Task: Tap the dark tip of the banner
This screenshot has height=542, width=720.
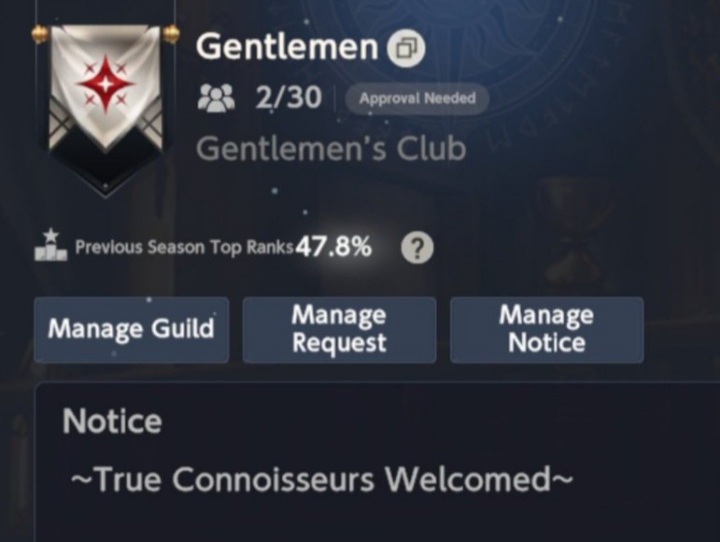Action: coord(106,175)
